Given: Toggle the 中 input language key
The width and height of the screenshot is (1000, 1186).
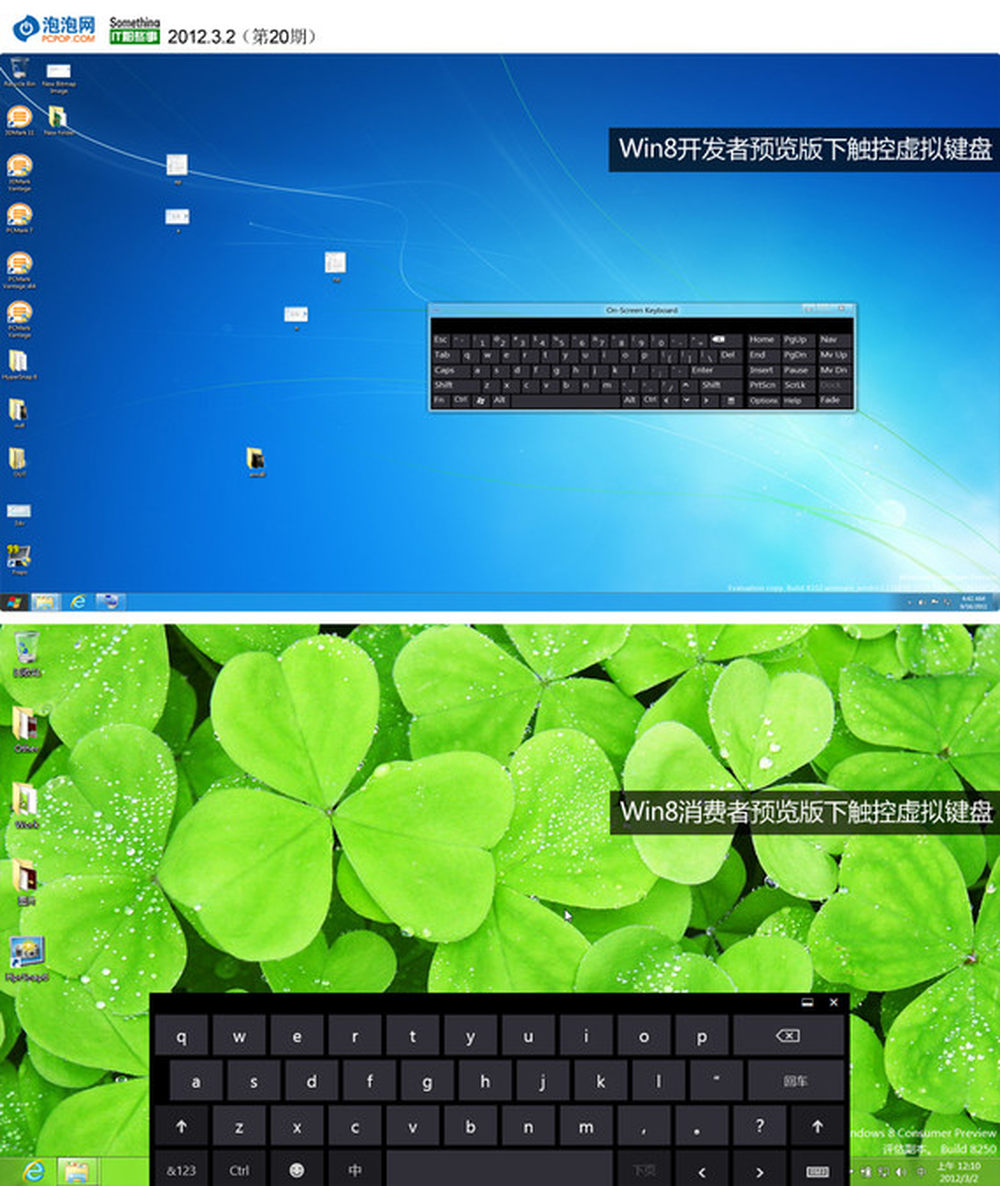Looking at the screenshot, I should point(355,1170).
